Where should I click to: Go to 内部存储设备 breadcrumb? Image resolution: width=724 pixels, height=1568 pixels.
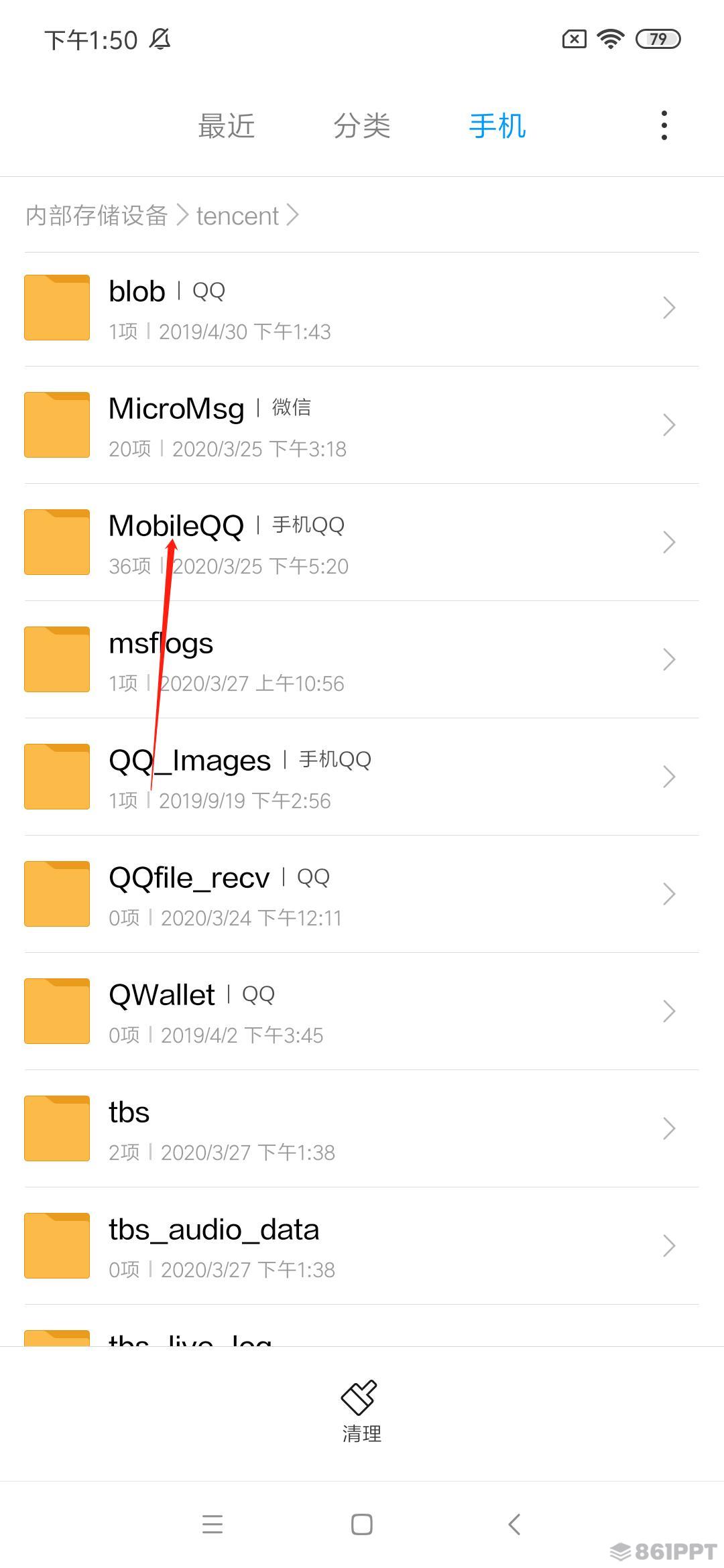coord(97,216)
